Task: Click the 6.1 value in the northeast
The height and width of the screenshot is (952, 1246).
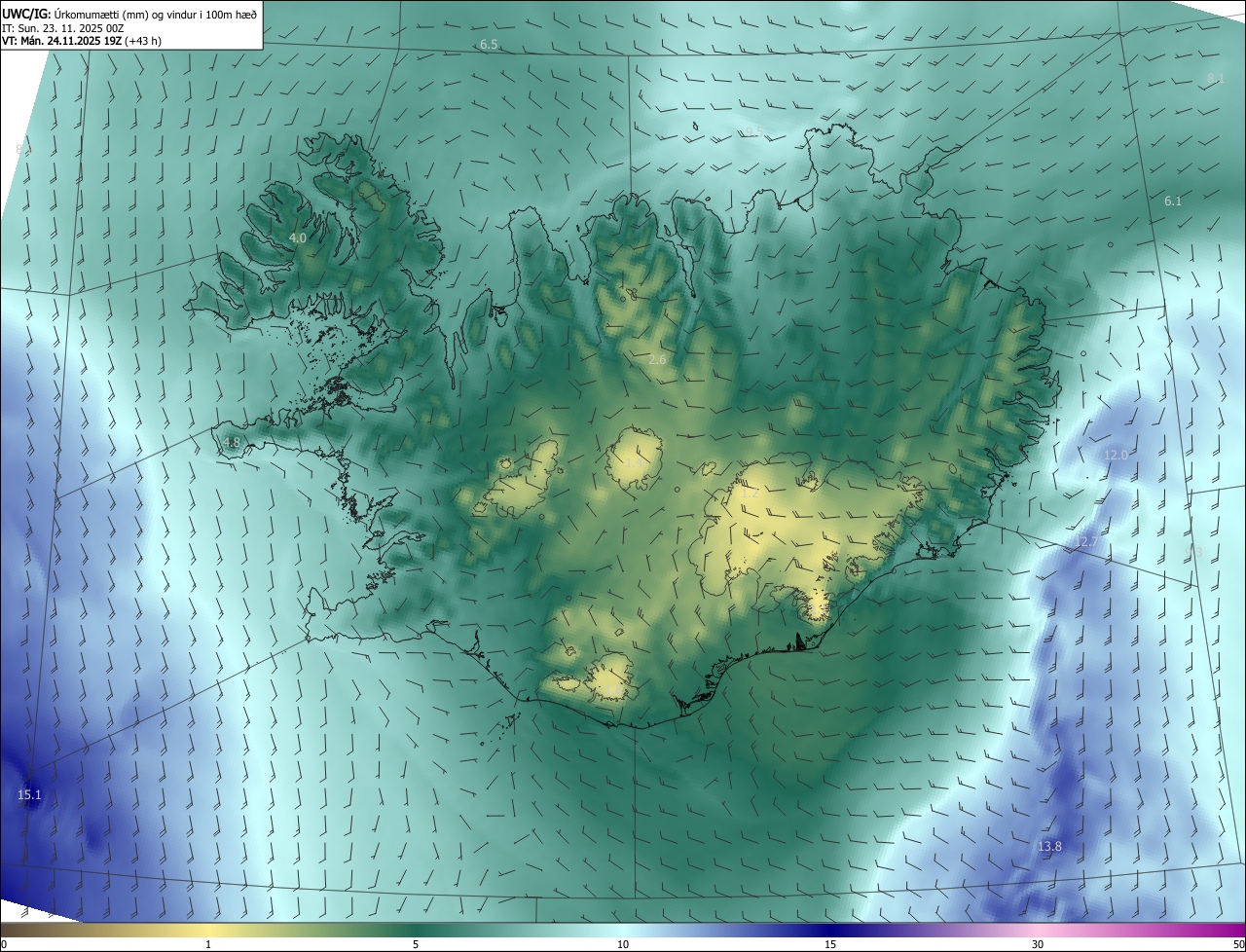Action: [x=1173, y=201]
